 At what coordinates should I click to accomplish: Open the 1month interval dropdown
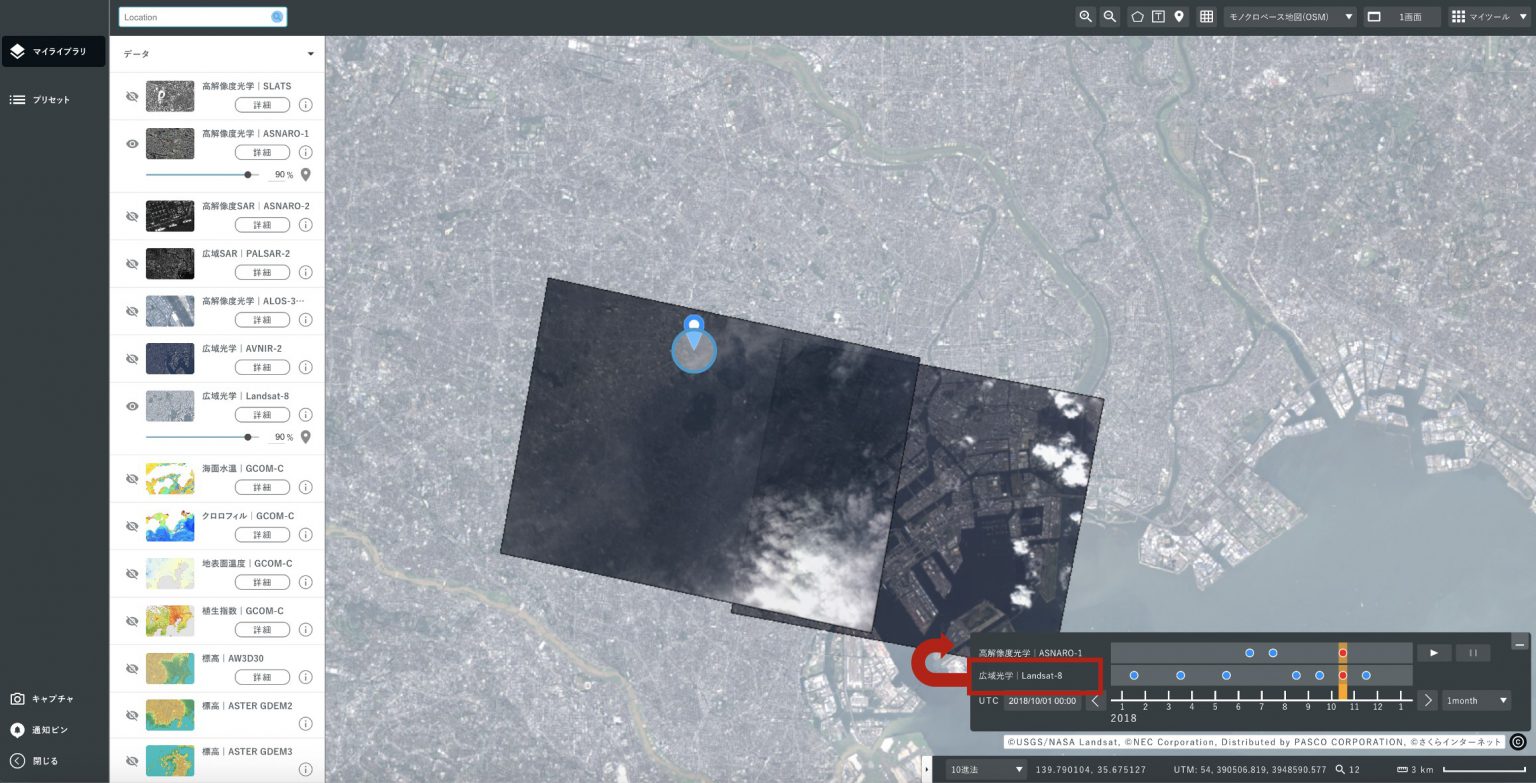[1476, 700]
